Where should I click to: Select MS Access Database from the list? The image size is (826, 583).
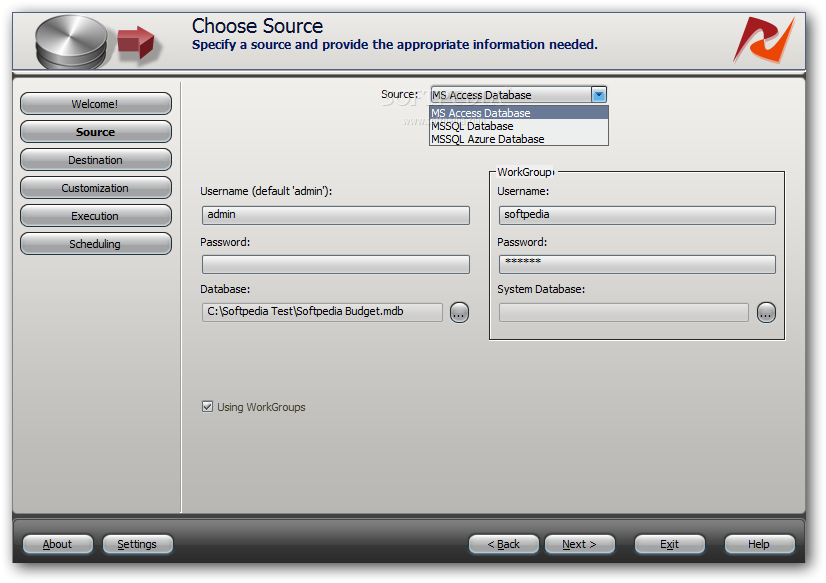click(519, 113)
